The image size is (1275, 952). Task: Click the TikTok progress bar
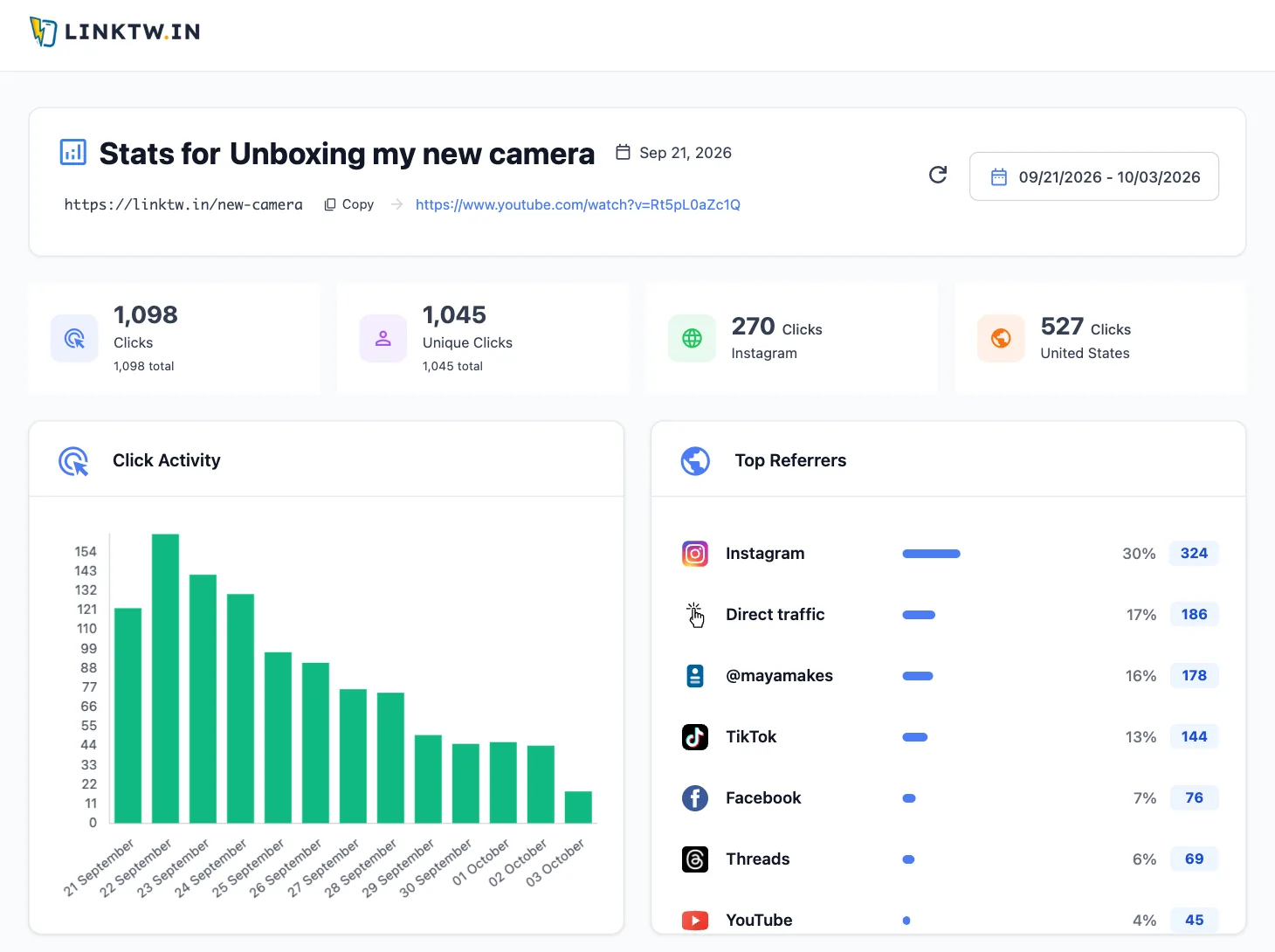click(915, 737)
